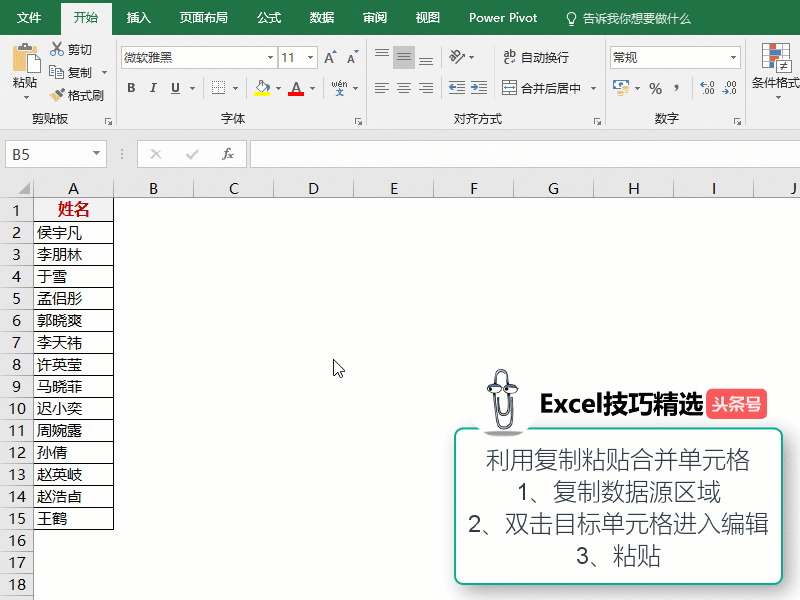The image size is (800, 600).
Task: Switch to the 插入 Insert tab
Action: click(139, 18)
